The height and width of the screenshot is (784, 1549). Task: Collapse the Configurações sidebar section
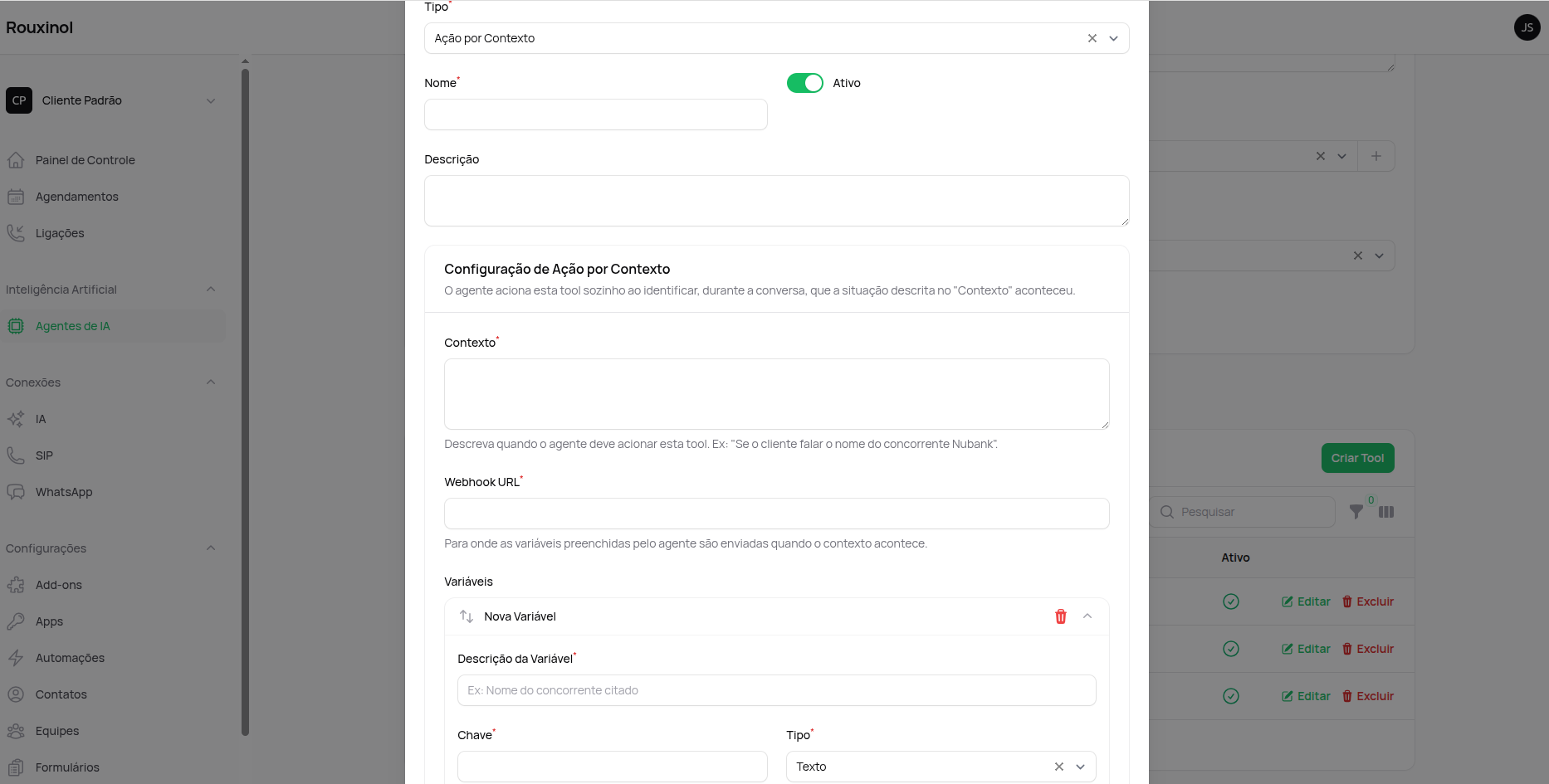pos(211,548)
